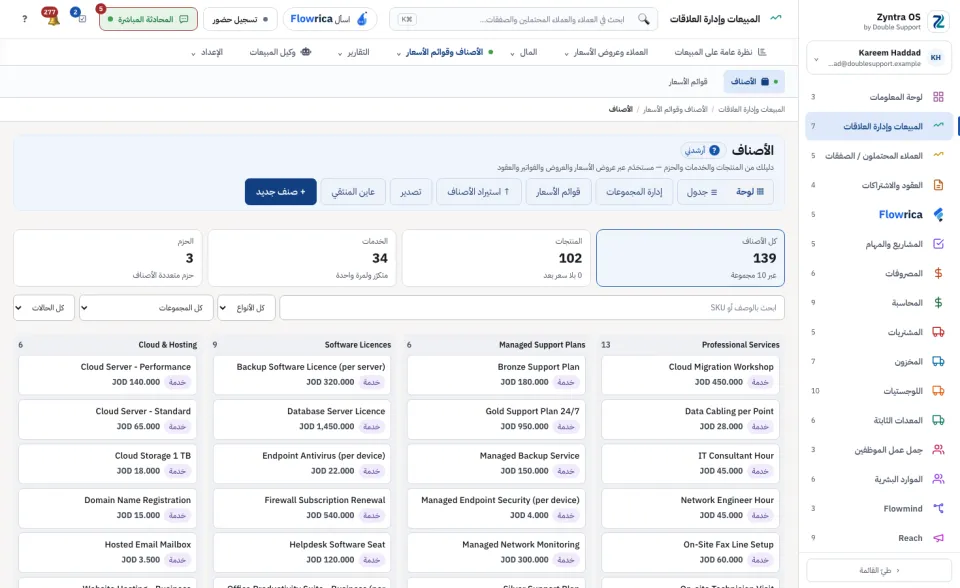This screenshot has width=960, height=588.
Task: Click the question mark help icon in top bar
Action: click(24, 19)
